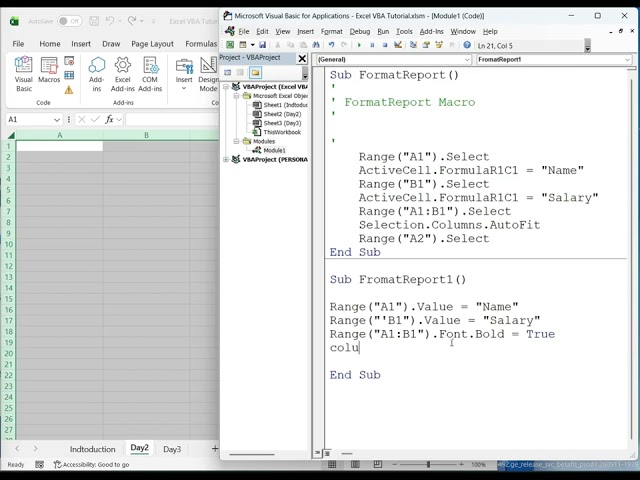
Task: Switch to the Day3 sheet tab
Action: [172, 449]
